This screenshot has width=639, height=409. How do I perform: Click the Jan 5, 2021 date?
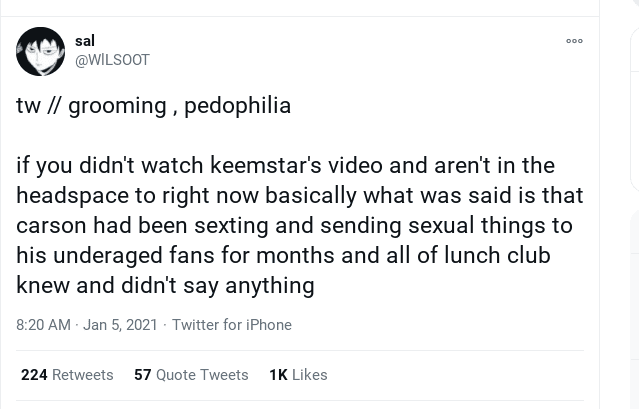tap(120, 325)
